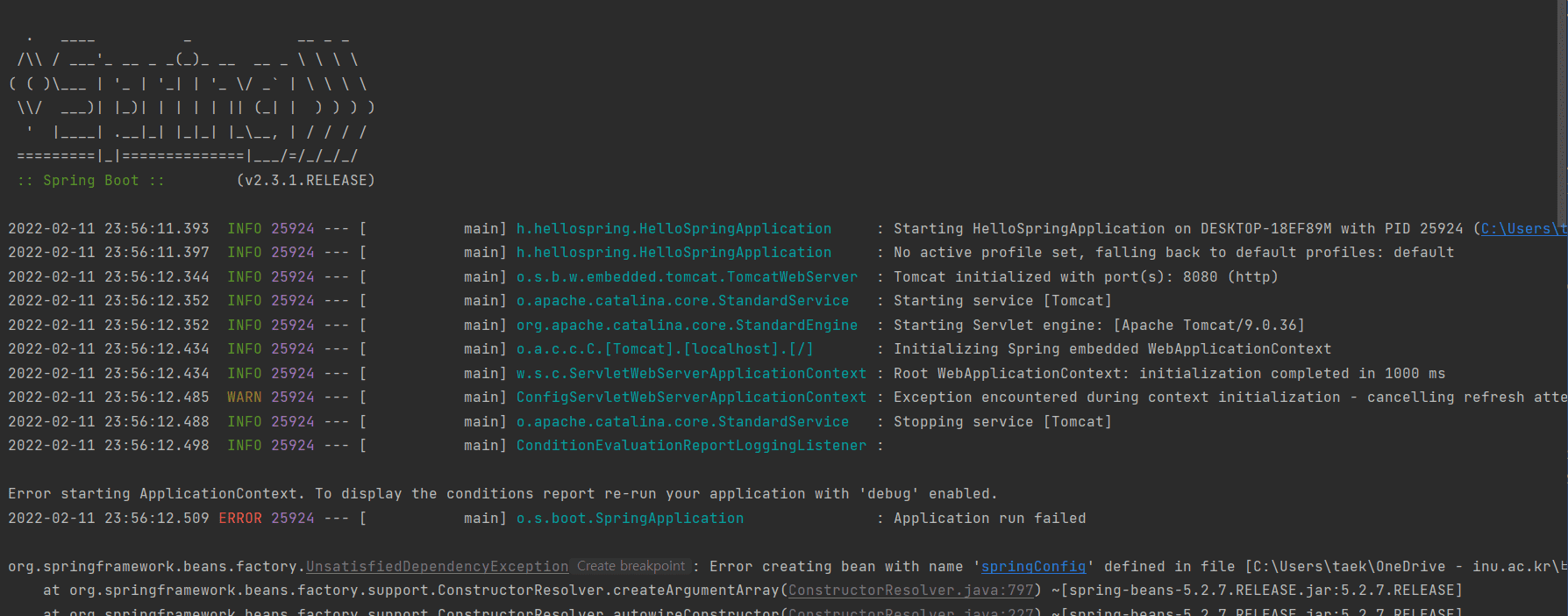
Task: Open the UnsatisfiedDependencyException class link
Action: [437, 567]
